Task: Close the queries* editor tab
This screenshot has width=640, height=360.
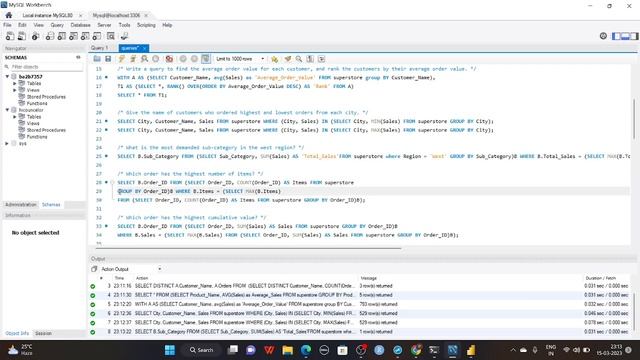Action: (144, 48)
